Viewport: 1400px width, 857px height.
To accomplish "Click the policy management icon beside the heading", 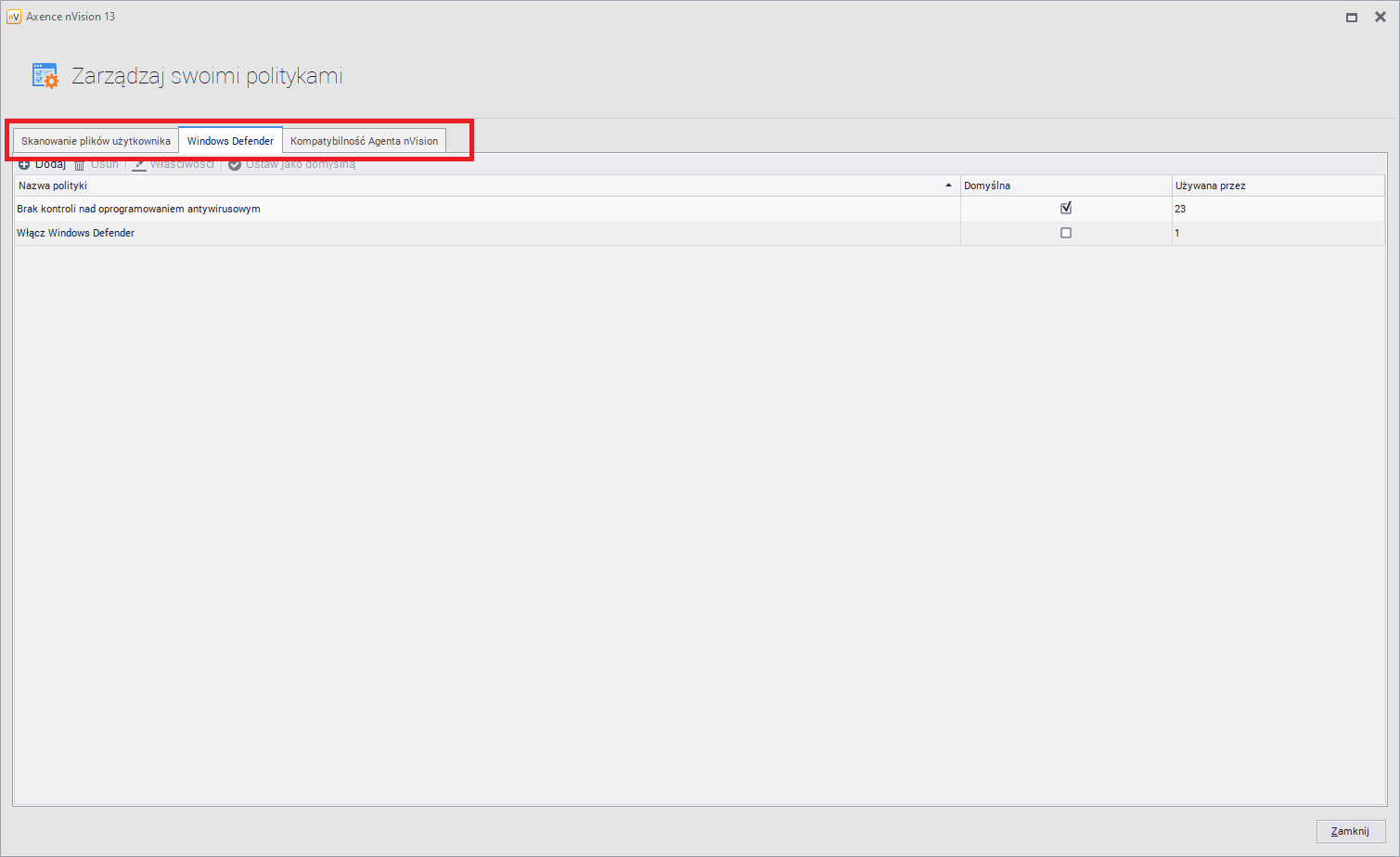I will pyautogui.click(x=45, y=76).
